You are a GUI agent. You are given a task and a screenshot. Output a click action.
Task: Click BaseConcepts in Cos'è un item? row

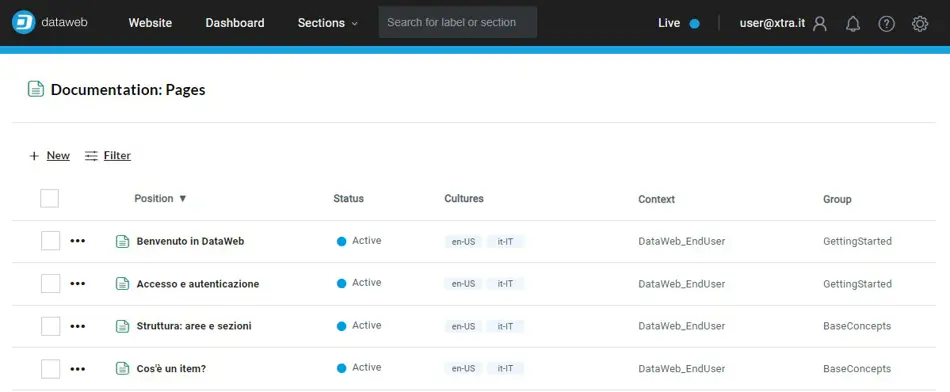click(x=857, y=368)
